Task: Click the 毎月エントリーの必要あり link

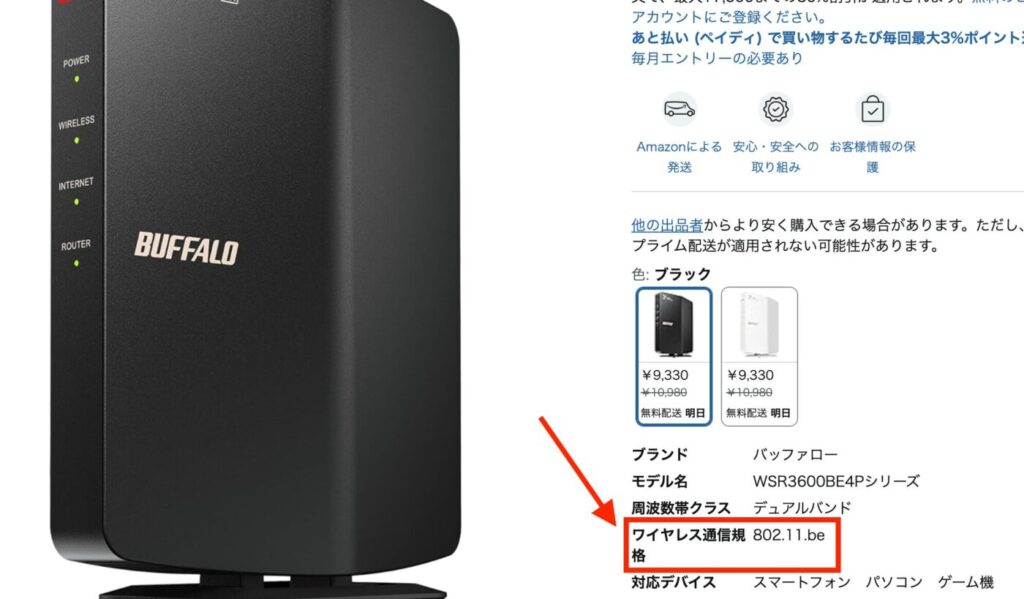Action: coord(717,58)
